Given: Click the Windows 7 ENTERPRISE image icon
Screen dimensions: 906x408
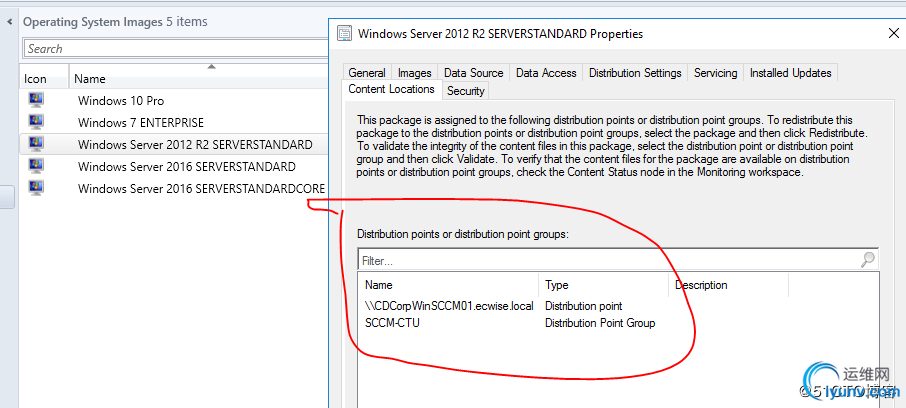Looking at the screenshot, I should pyautogui.click(x=36, y=122).
